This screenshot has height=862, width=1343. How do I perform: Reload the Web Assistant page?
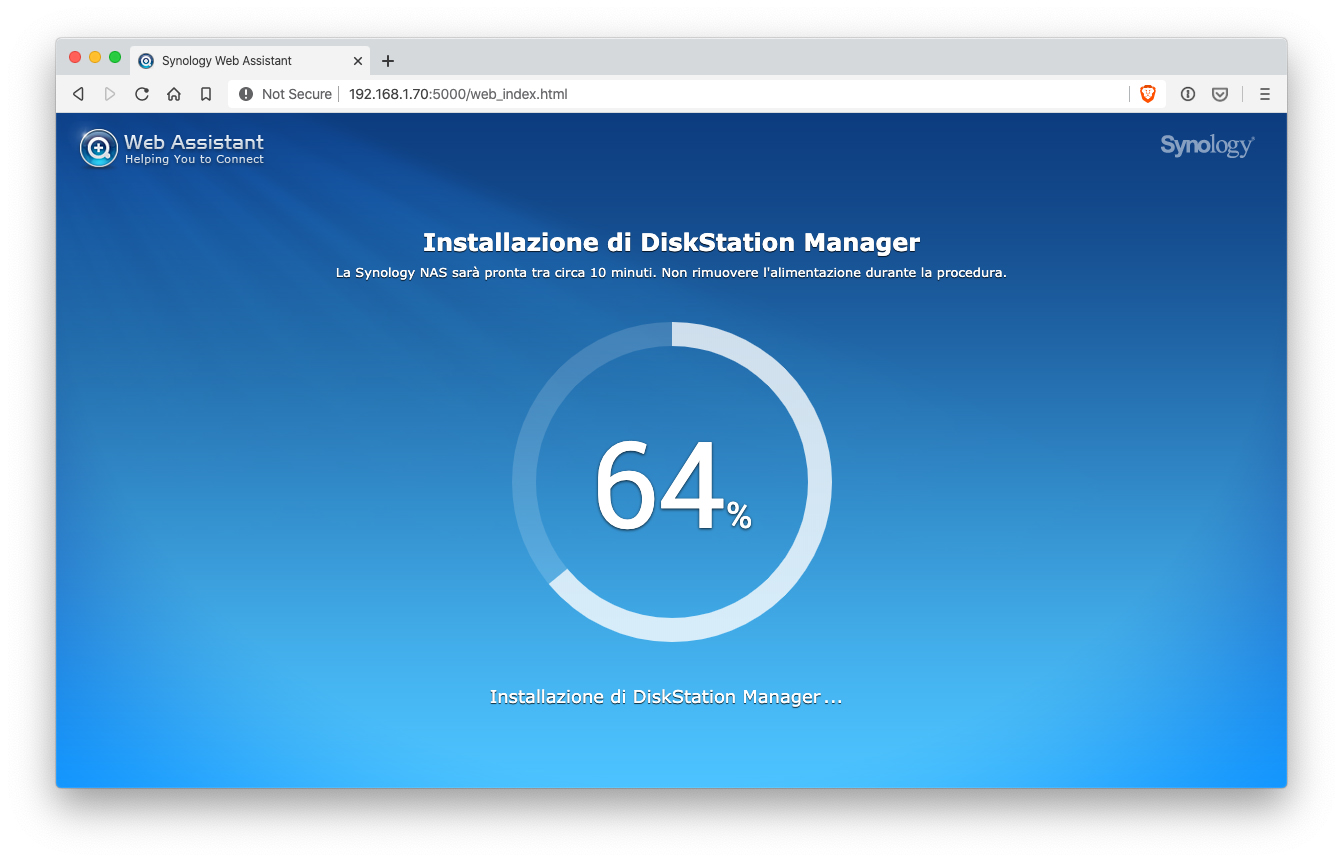click(142, 94)
